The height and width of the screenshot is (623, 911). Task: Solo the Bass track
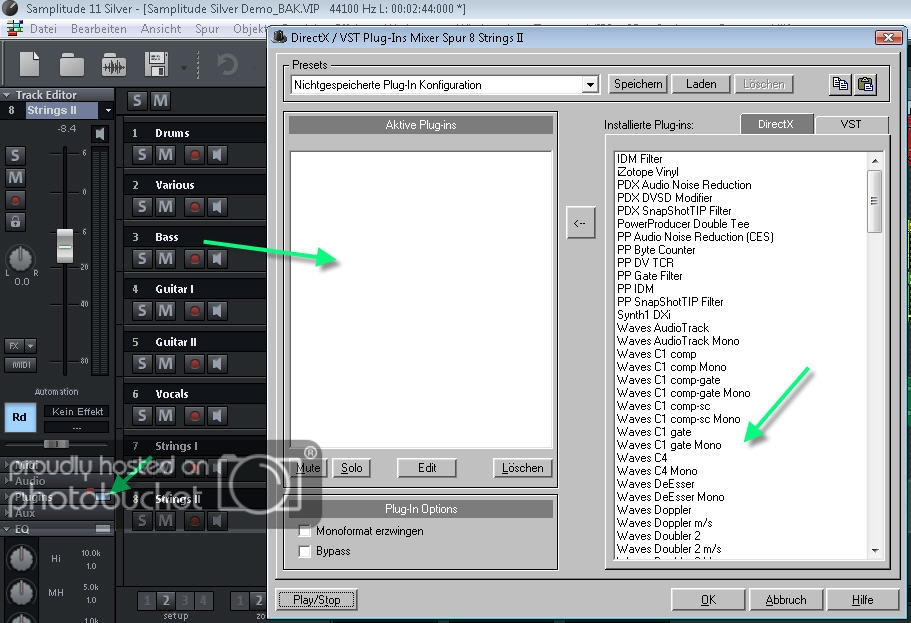(x=142, y=259)
